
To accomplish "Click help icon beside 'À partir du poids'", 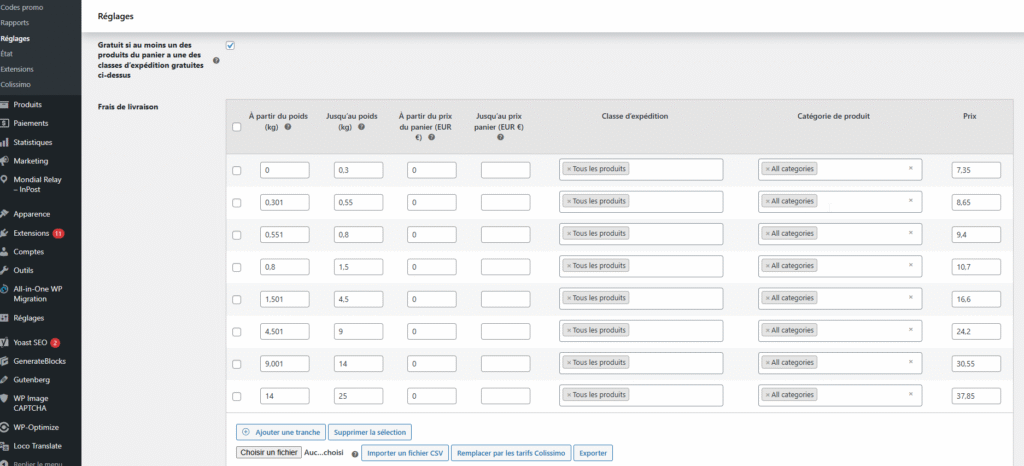I will tap(288, 127).
